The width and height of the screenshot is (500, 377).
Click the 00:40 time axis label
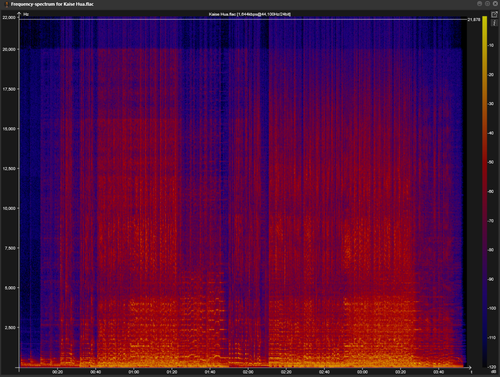[96, 372]
